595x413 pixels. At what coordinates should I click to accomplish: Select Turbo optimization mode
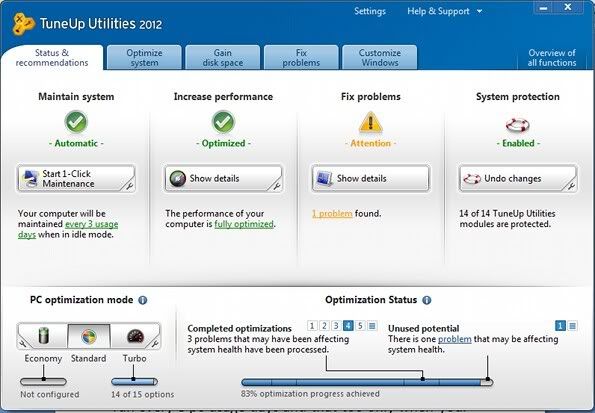click(x=135, y=336)
